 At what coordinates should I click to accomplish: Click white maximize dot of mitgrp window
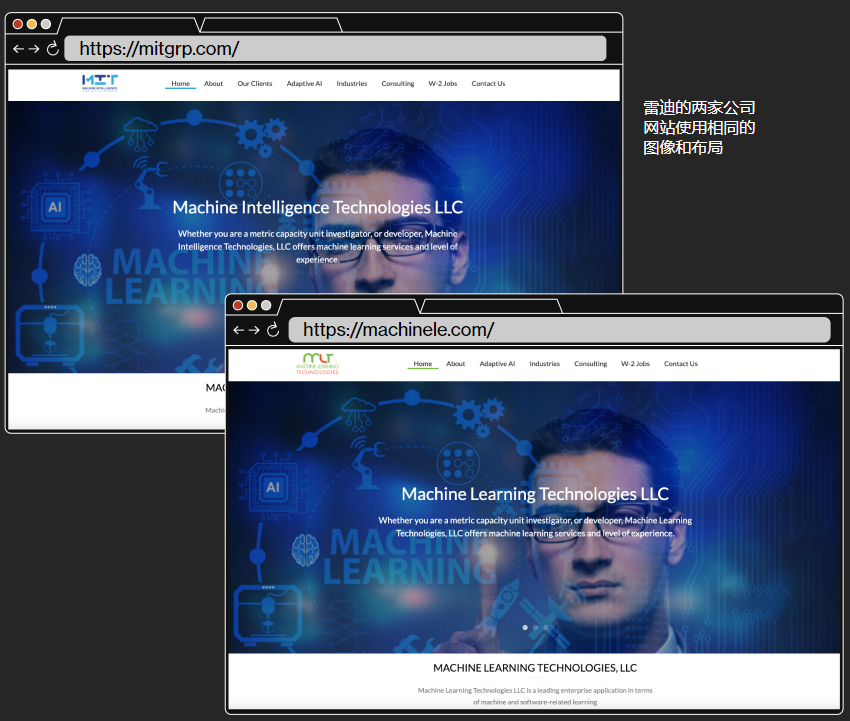click(x=46, y=24)
